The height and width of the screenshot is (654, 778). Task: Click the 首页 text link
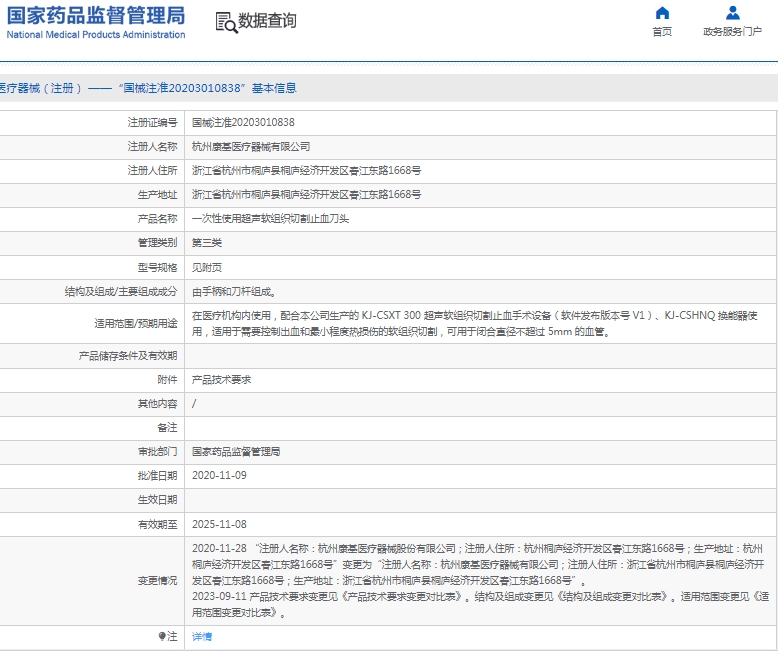[x=662, y=32]
